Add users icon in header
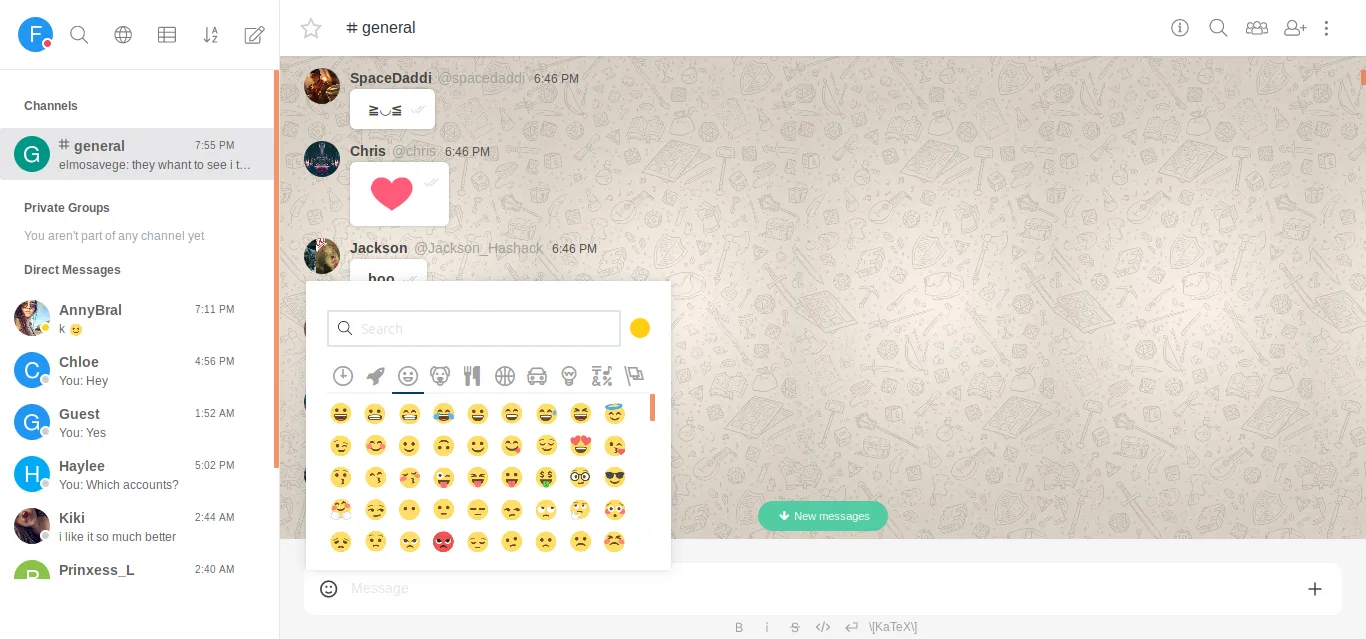 tap(1295, 28)
